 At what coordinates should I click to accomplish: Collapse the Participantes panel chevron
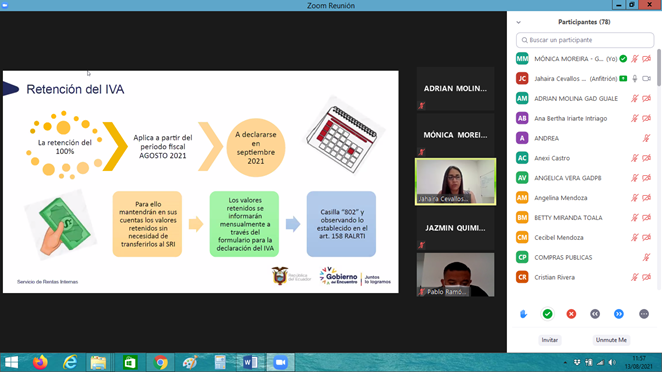518,22
